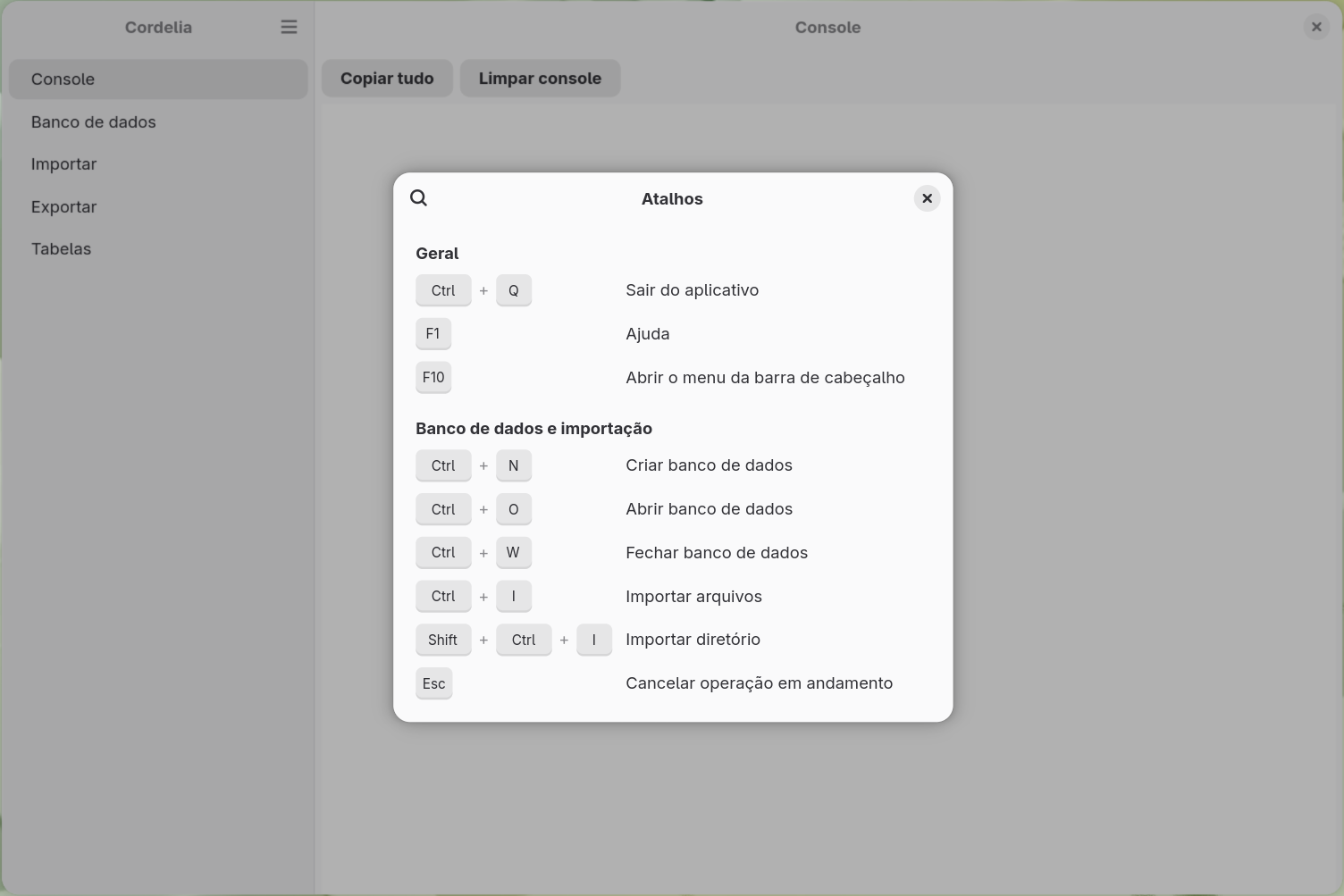Click the Shift keycap

[x=443, y=640]
